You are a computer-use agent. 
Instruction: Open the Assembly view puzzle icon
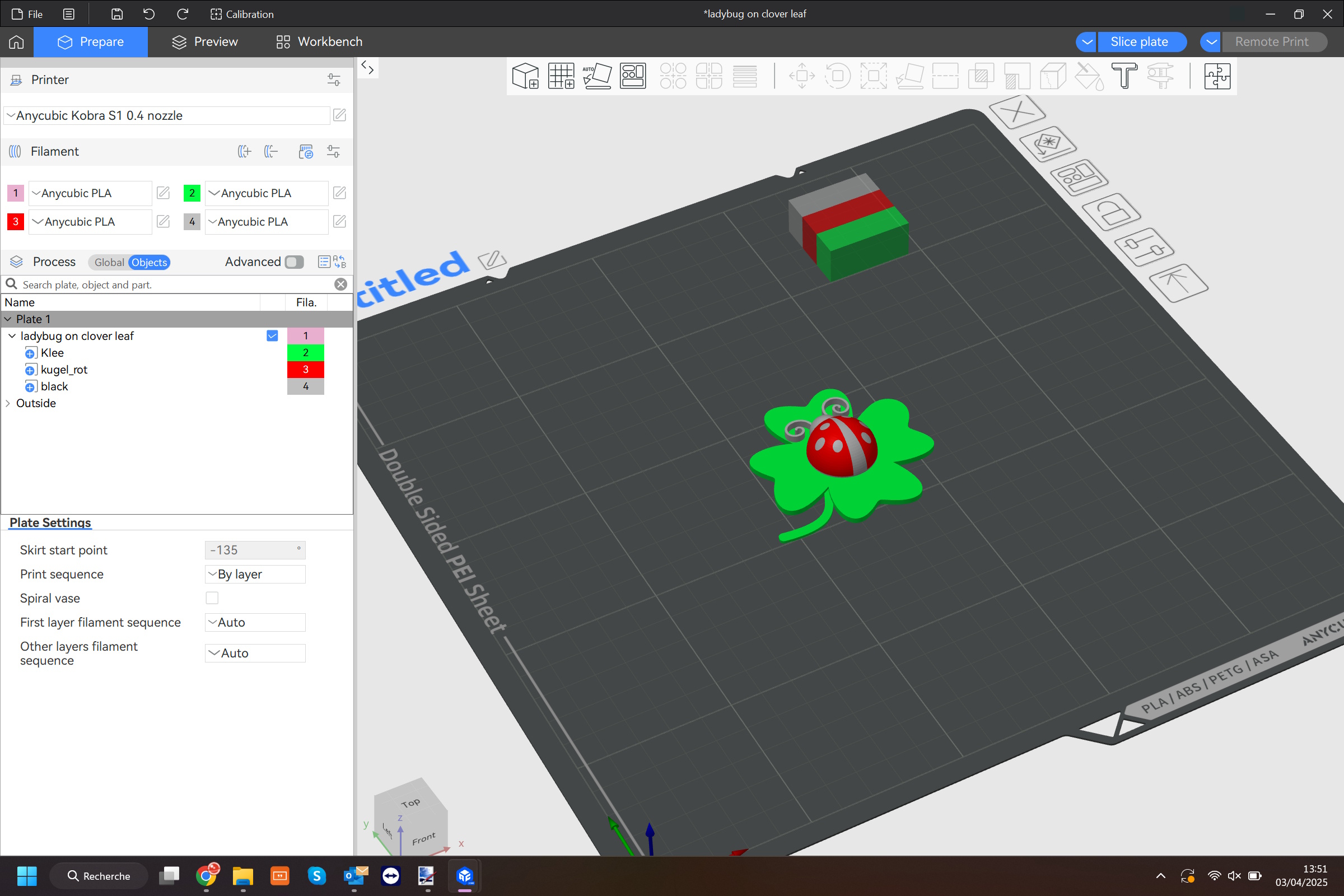(x=1216, y=76)
